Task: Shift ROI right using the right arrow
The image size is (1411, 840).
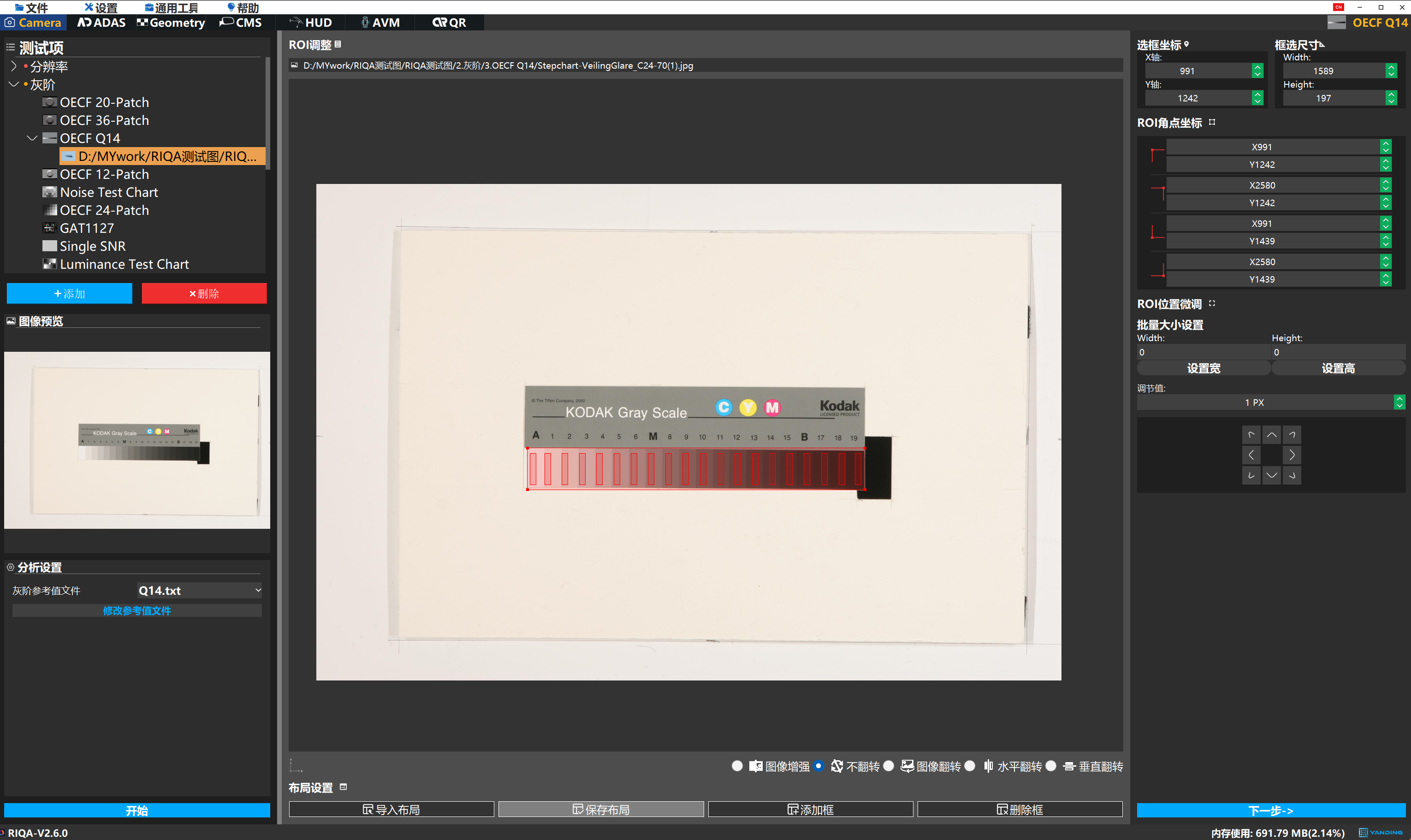Action: coord(1292,455)
